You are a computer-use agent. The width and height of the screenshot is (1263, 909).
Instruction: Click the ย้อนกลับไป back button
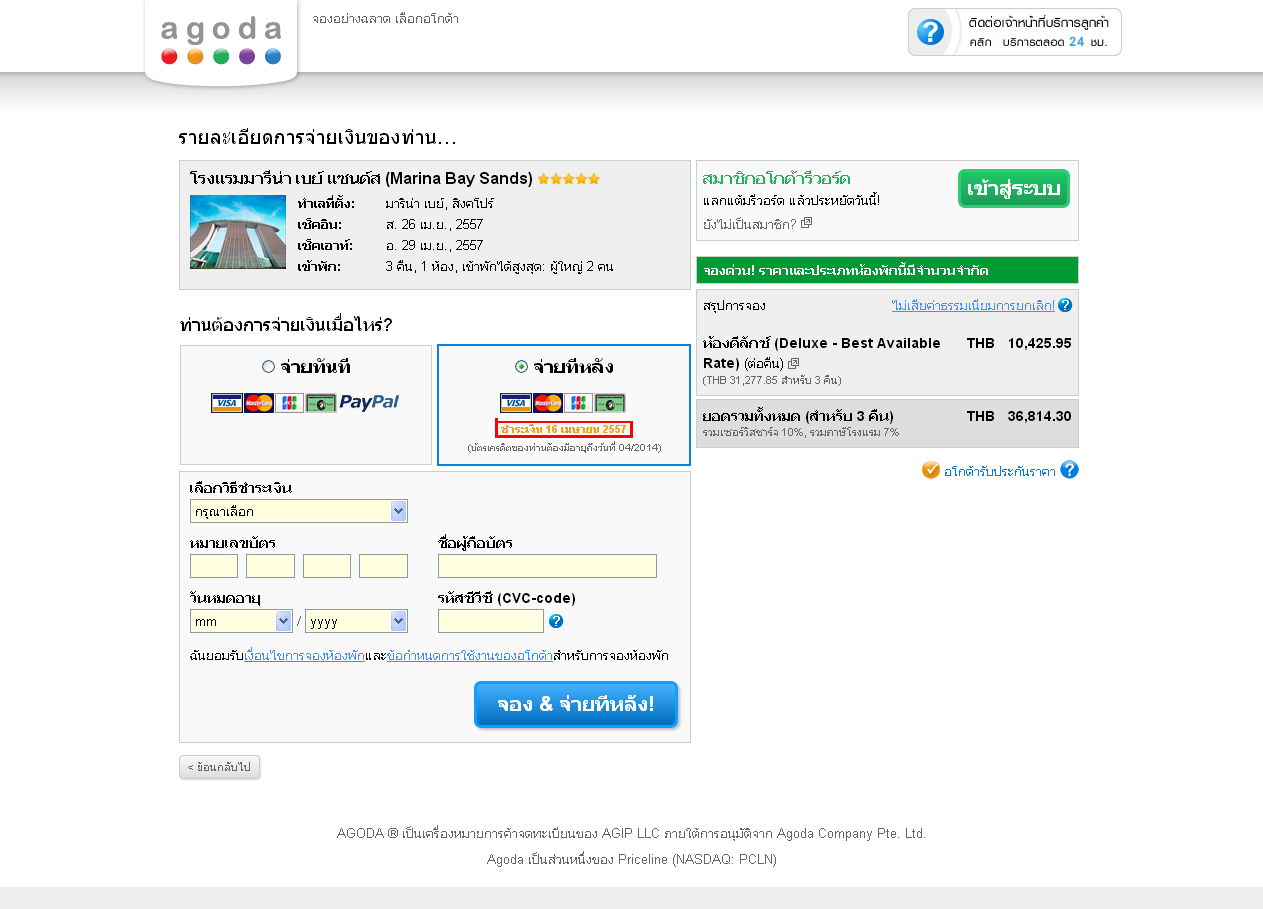point(220,767)
